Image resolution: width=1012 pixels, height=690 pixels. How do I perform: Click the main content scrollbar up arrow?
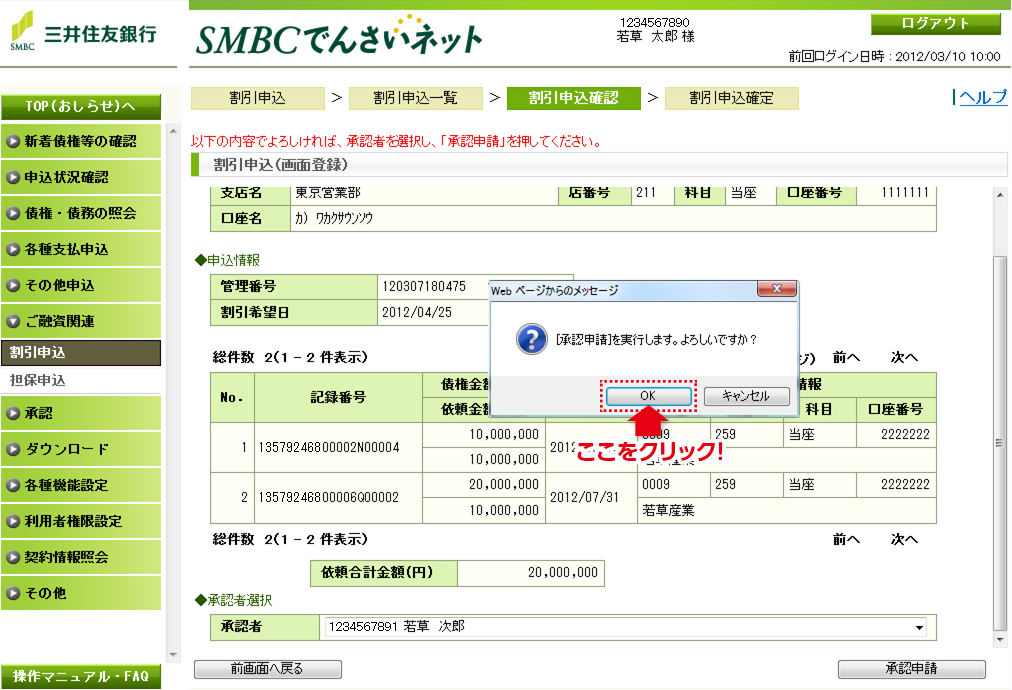click(x=1000, y=195)
